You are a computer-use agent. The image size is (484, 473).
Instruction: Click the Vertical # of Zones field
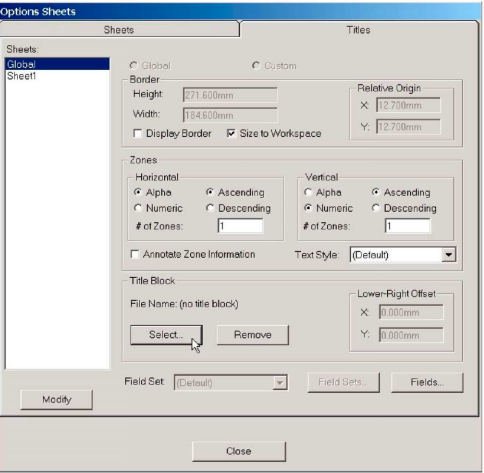(x=408, y=226)
